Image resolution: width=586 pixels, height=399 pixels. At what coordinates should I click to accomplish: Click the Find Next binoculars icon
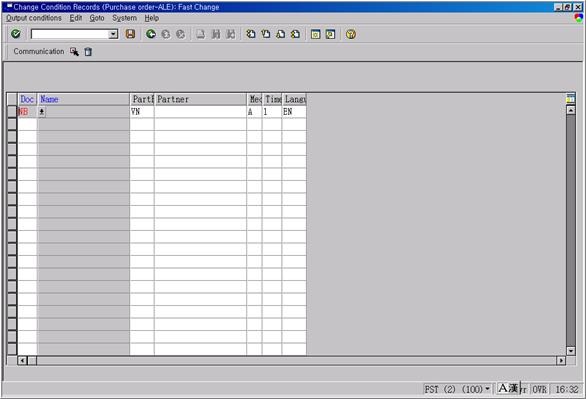tap(231, 34)
